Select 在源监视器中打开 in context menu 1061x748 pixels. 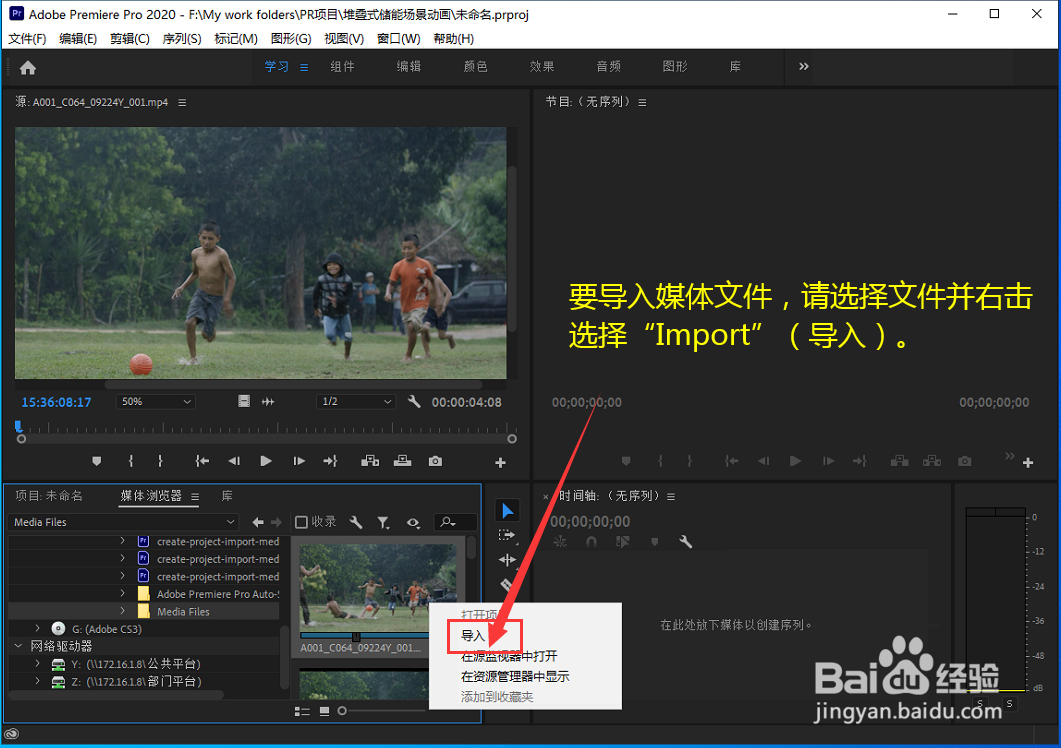pyautogui.click(x=510, y=656)
